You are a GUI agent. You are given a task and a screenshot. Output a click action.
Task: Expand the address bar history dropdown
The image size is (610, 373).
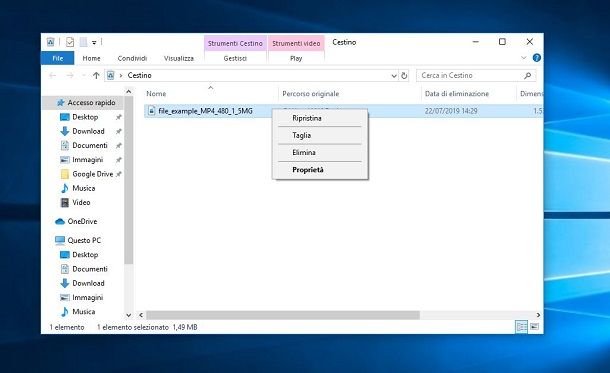(394, 75)
